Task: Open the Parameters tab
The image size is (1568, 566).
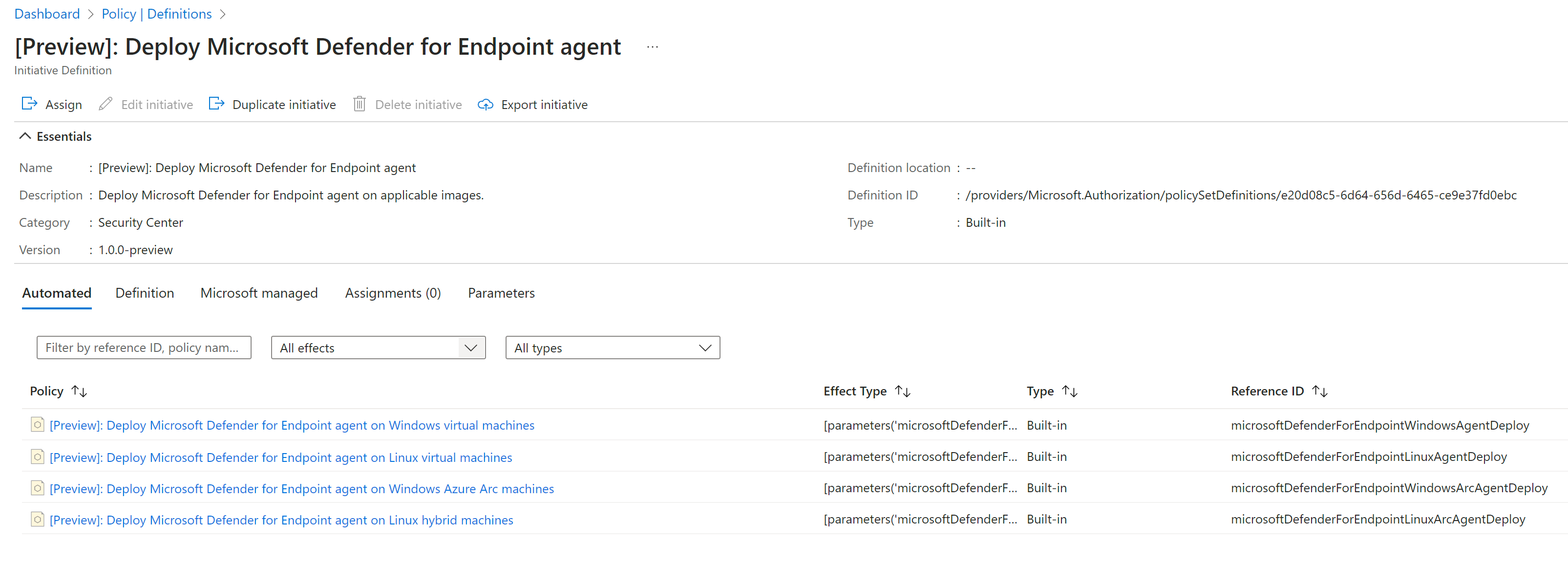Action: coord(501,293)
